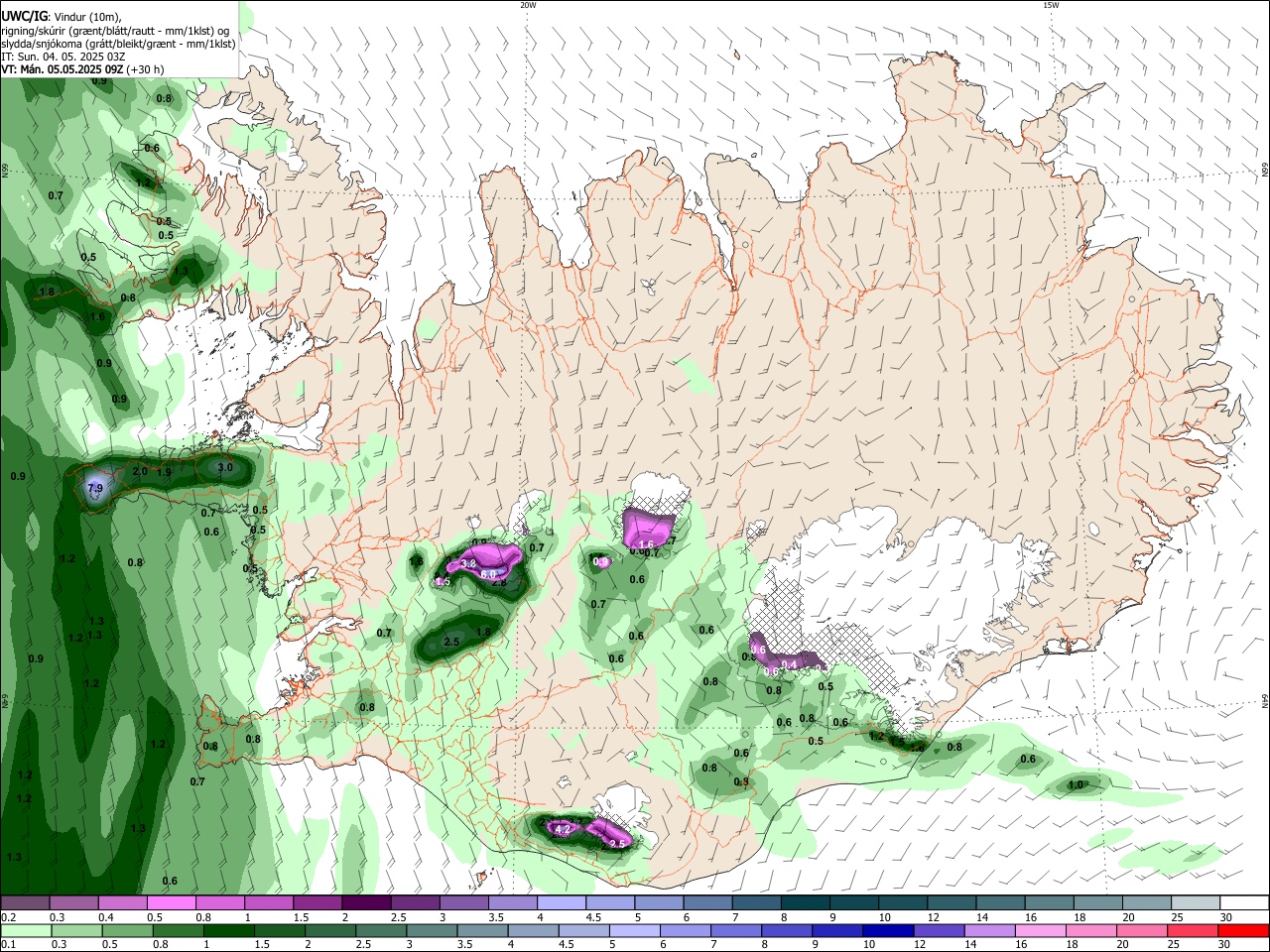Image resolution: width=1270 pixels, height=952 pixels.
Task: Select the magenta snow legend swatch at 1.5
Action: [x=317, y=903]
